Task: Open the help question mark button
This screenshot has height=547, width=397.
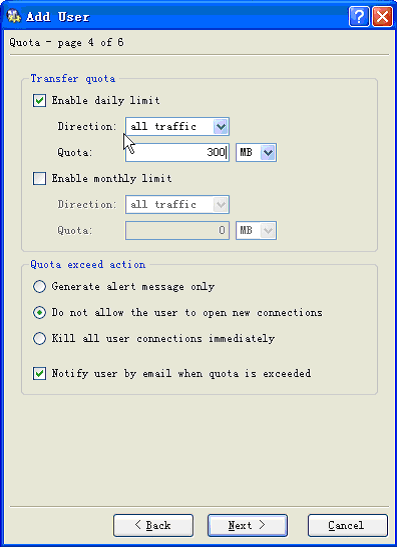Action: (359, 16)
